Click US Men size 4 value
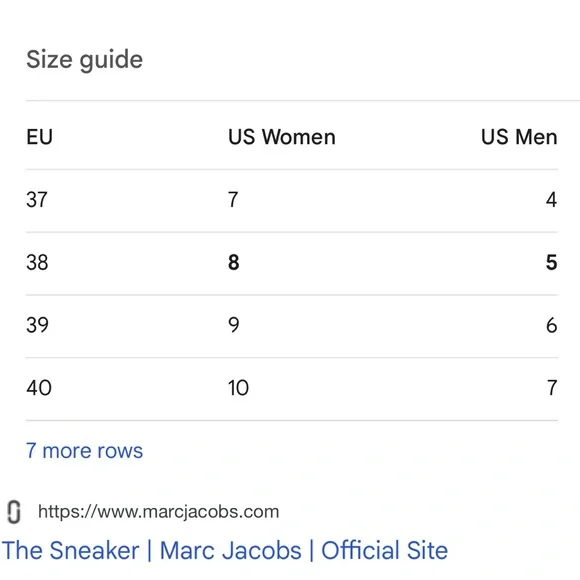This screenshot has width=580, height=580. click(552, 200)
